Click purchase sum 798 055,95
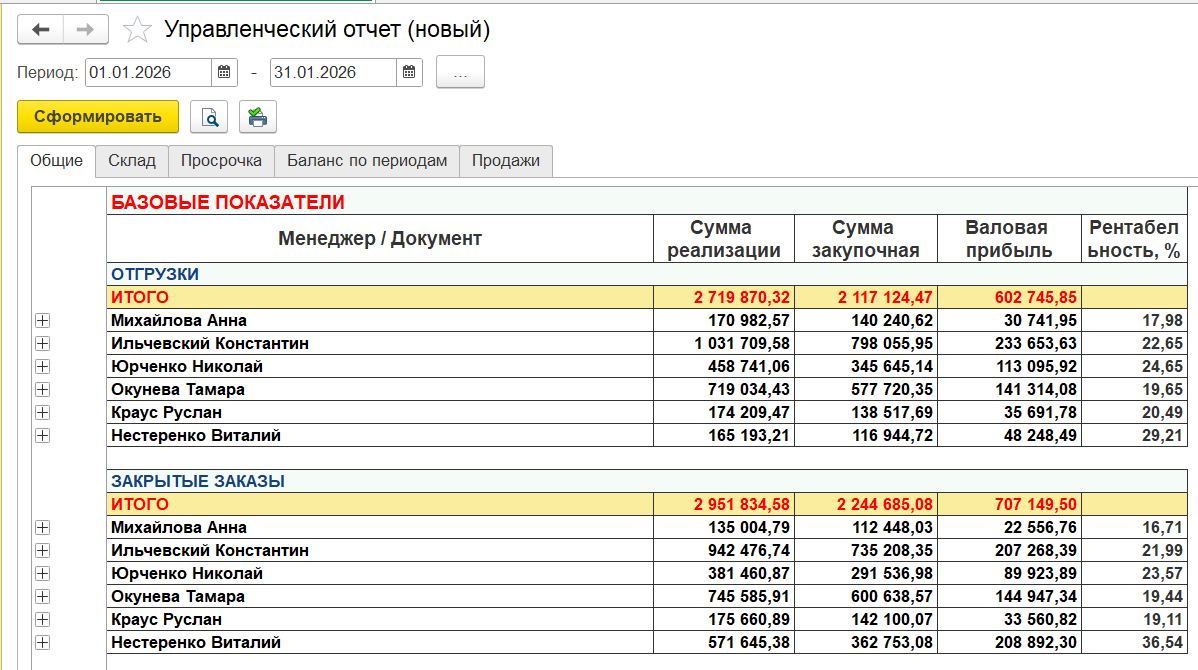Screen dimensions: 1198x670 click(866, 344)
